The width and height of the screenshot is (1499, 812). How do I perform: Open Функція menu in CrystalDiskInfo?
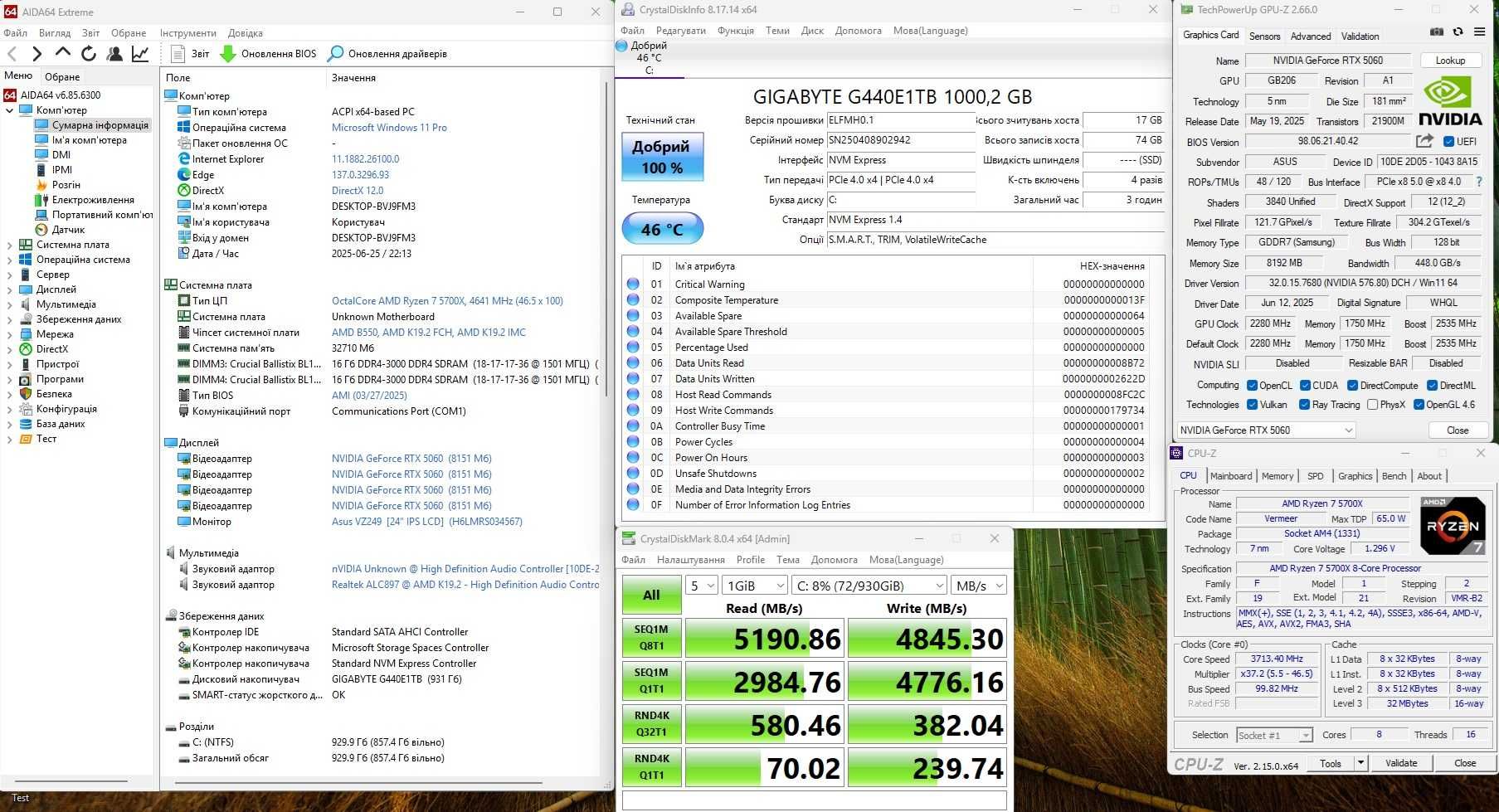pos(736,31)
